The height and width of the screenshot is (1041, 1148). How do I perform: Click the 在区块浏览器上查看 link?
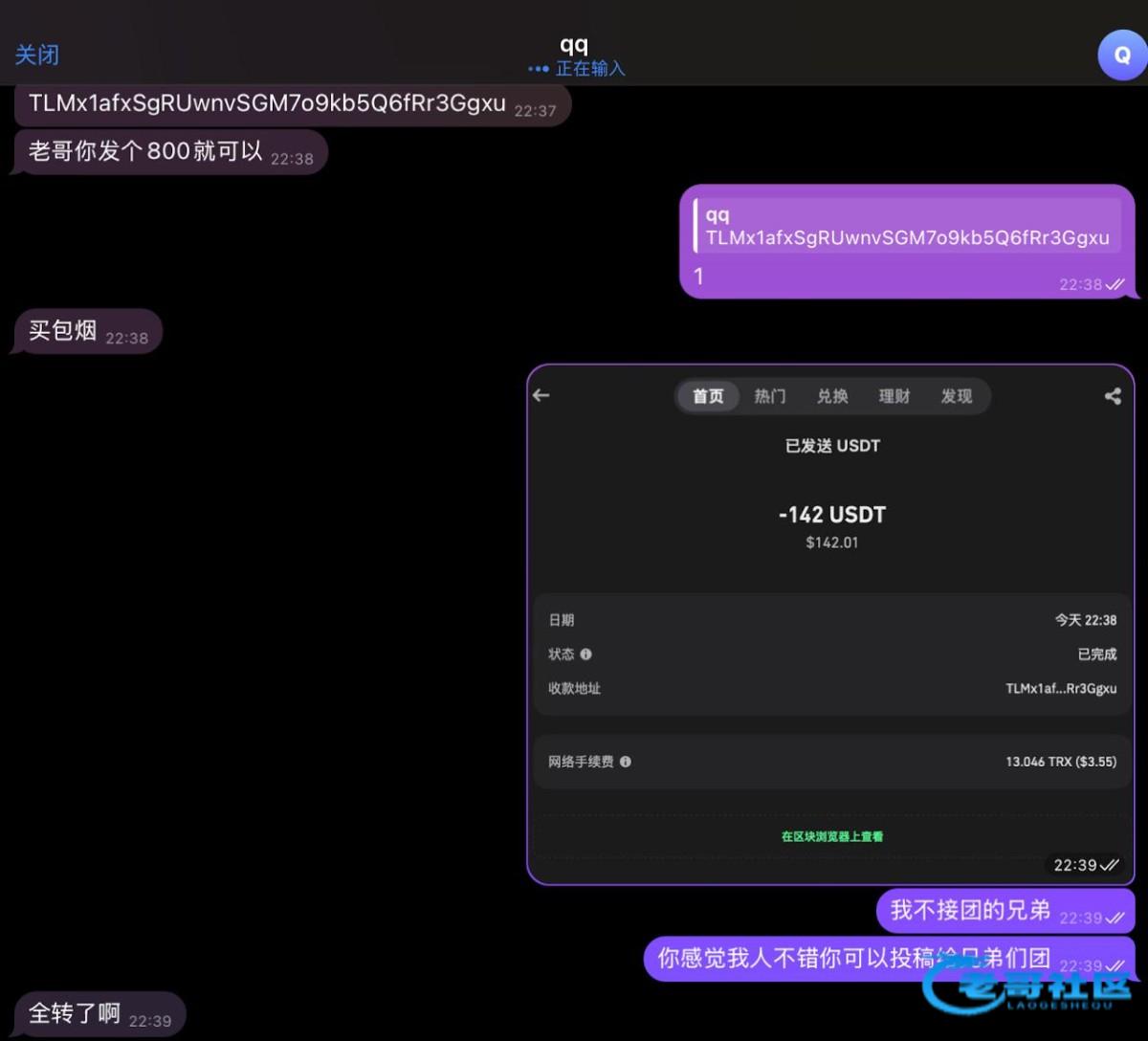coord(831,836)
